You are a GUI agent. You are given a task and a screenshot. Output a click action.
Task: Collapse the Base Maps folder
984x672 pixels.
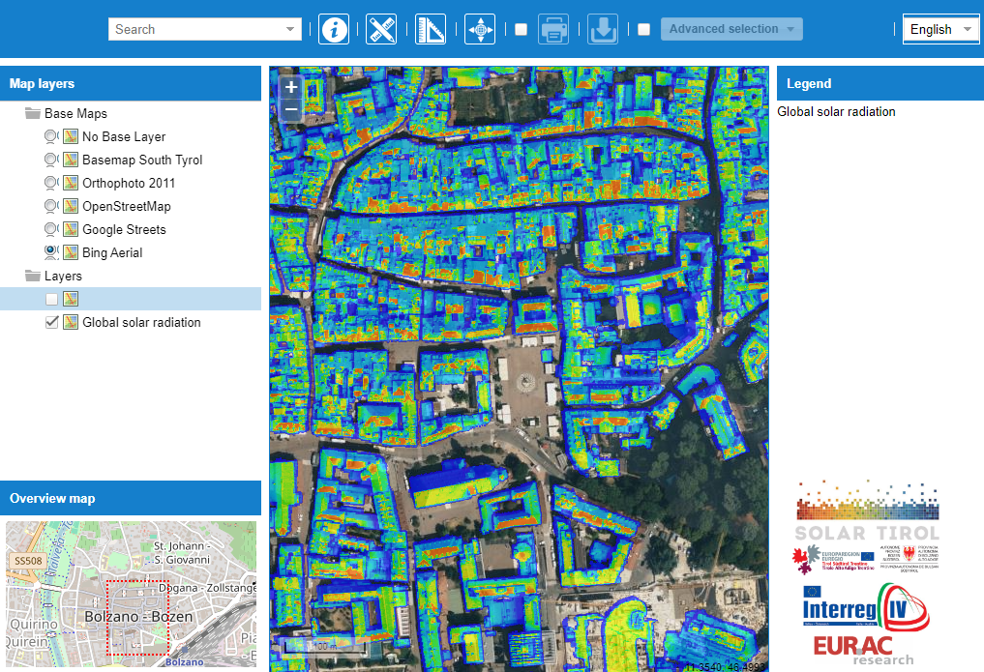[x=32, y=114]
